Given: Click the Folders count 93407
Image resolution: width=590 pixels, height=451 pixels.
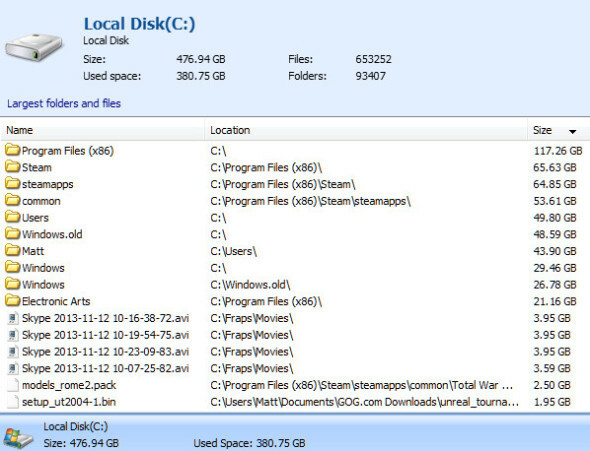Looking at the screenshot, I should (371, 76).
